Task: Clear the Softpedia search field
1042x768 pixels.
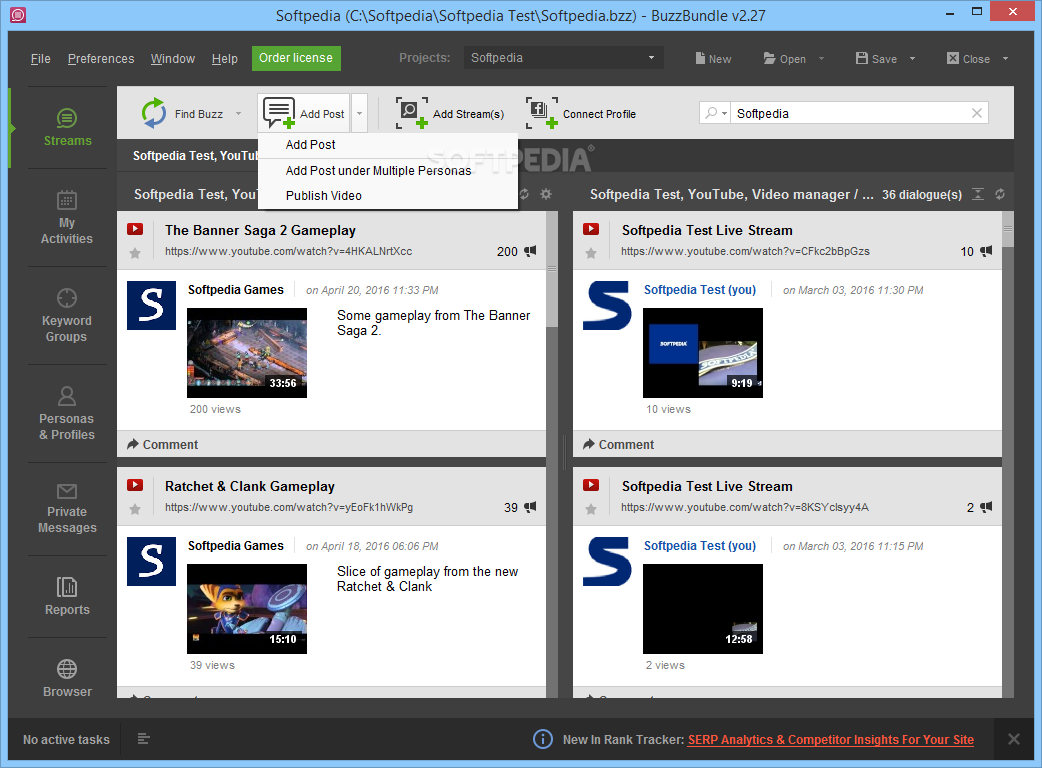Action: pyautogui.click(x=977, y=113)
